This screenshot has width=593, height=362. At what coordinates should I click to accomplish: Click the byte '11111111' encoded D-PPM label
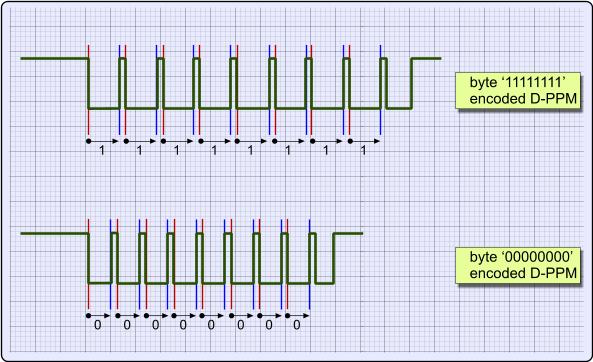(x=518, y=90)
